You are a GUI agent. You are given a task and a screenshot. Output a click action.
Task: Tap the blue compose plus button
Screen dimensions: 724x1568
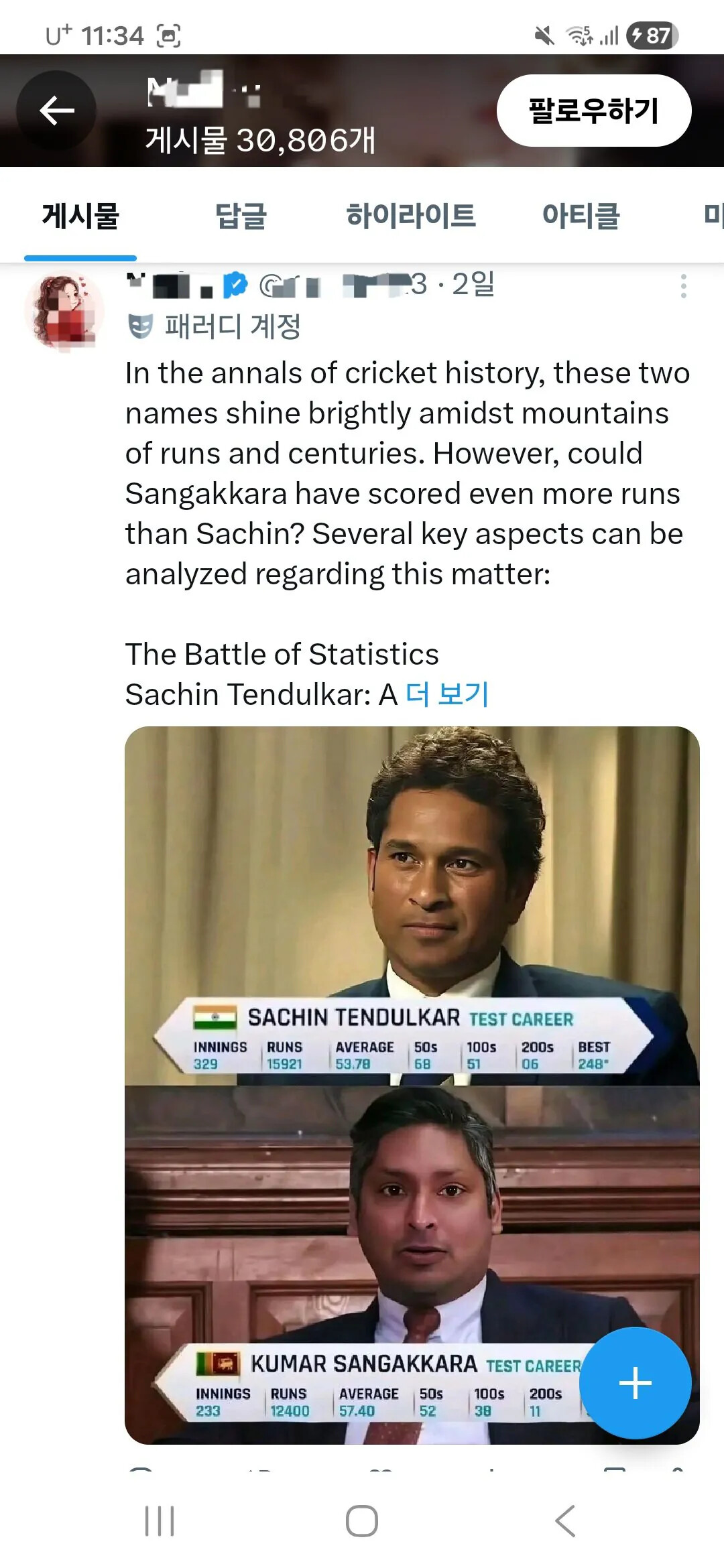[635, 1383]
